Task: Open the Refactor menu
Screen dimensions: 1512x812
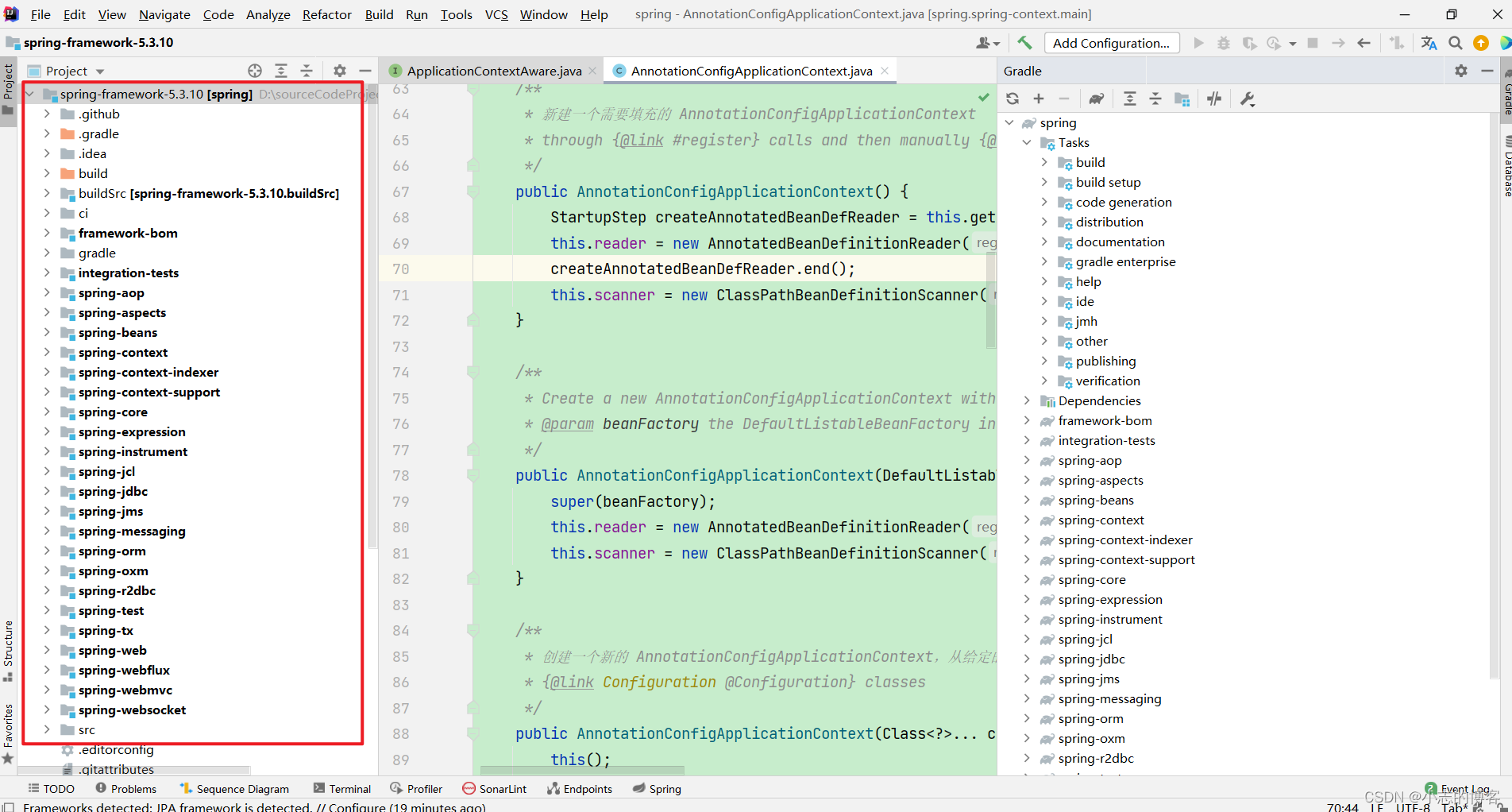Action: click(x=326, y=14)
